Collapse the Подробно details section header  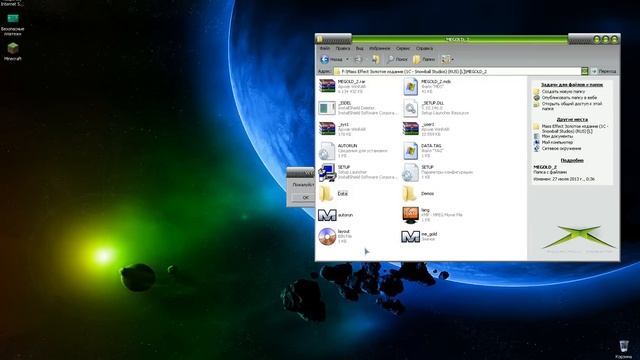(572, 160)
